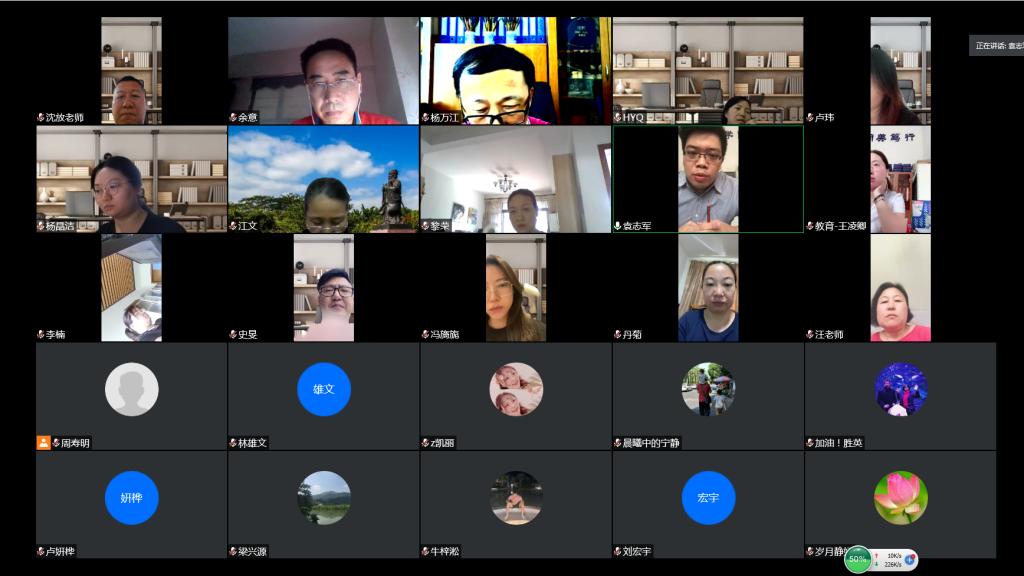Click the muted mic icon beside 林雄文
The height and width of the screenshot is (576, 1024).
233,443
